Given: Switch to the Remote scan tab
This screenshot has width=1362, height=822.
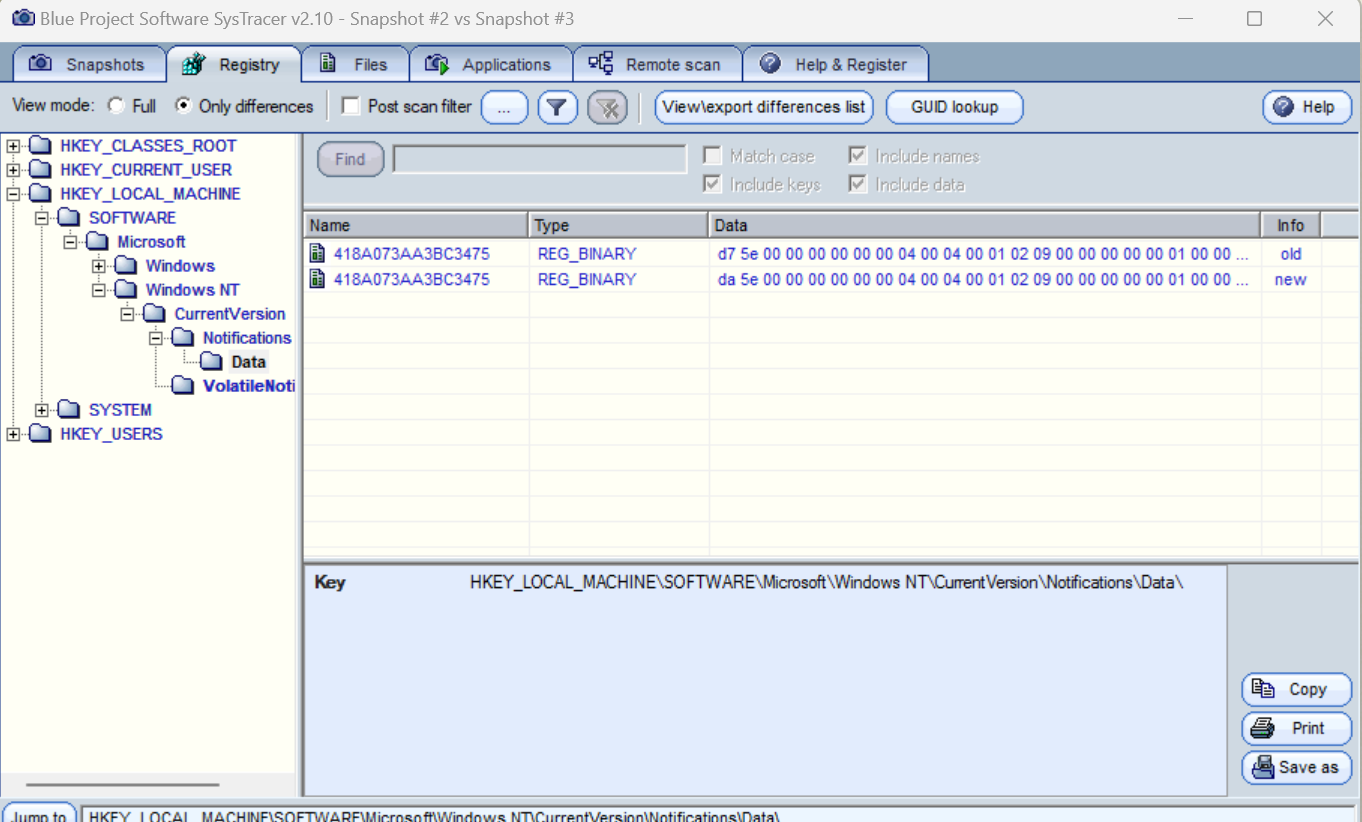Looking at the screenshot, I should [x=657, y=64].
